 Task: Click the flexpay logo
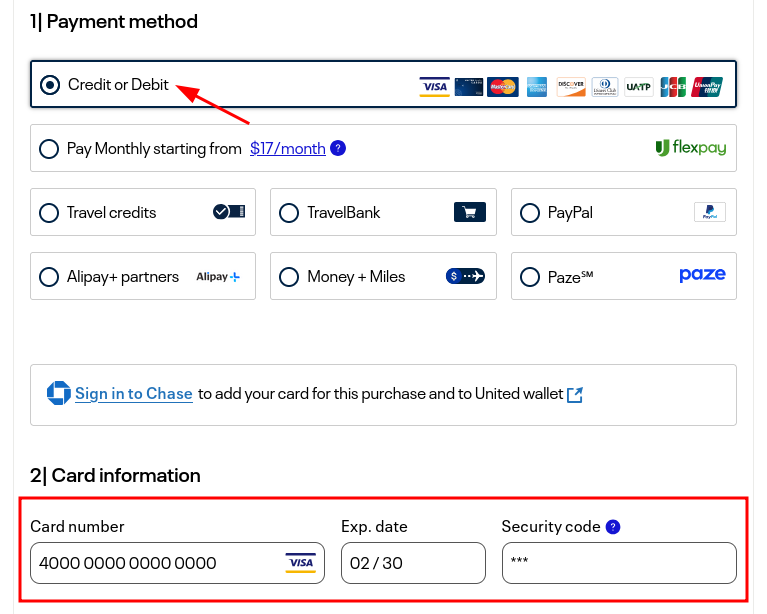click(691, 147)
